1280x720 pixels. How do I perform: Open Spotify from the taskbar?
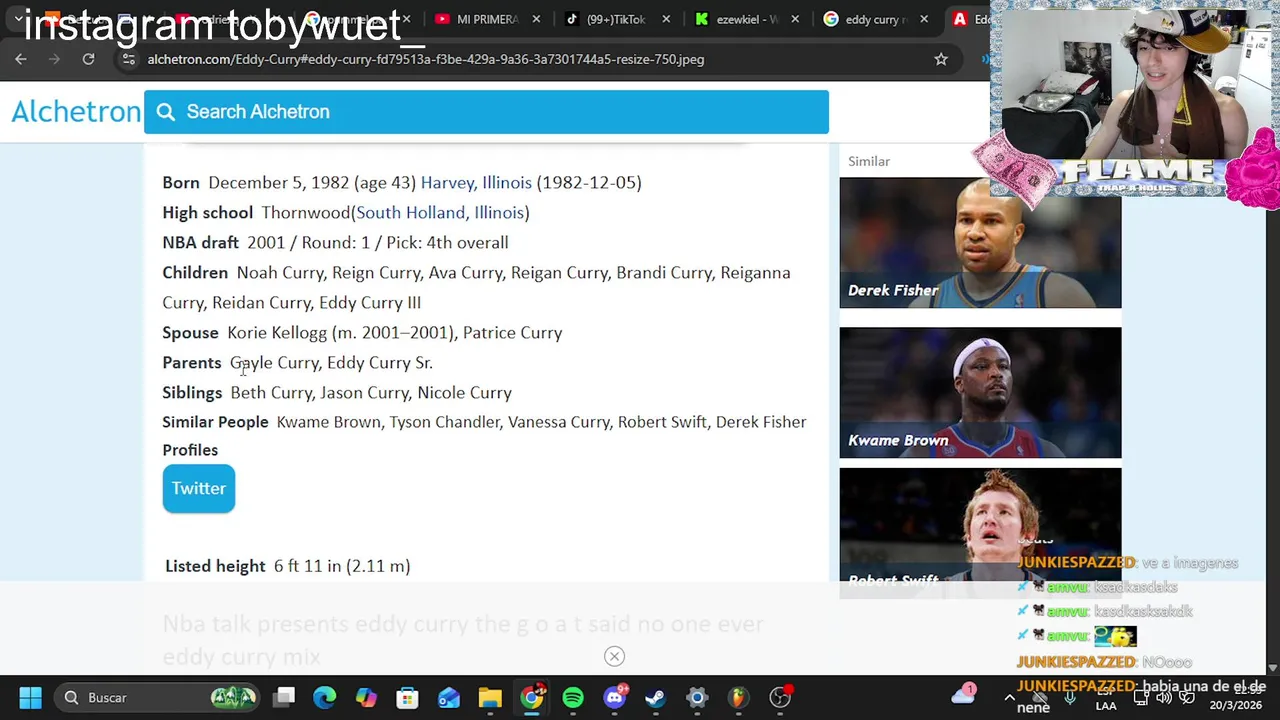[x=573, y=697]
